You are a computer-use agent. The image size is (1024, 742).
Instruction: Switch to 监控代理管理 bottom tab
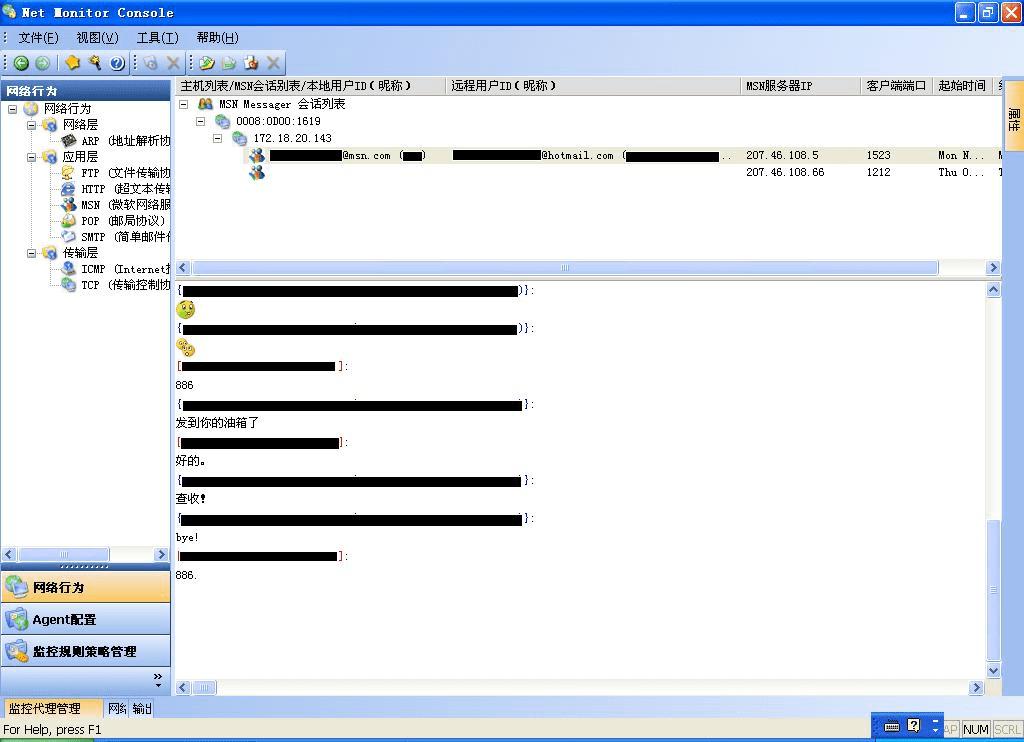52,708
